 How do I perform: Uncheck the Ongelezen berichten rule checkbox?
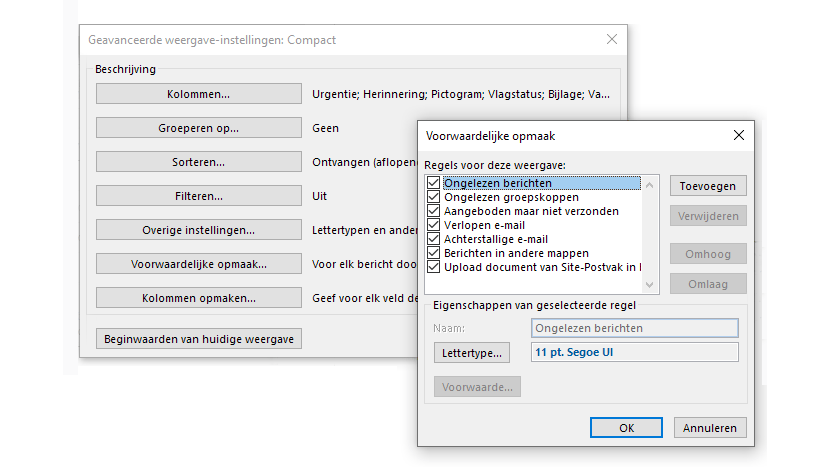click(434, 183)
